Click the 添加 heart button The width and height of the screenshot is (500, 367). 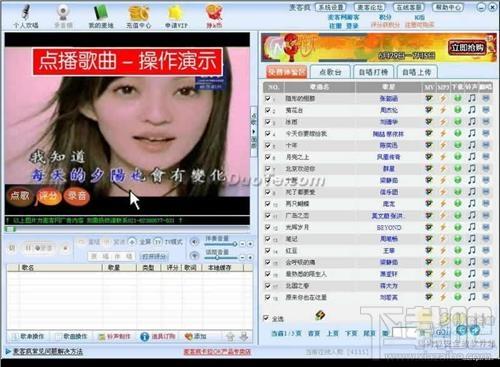pyautogui.click(x=196, y=337)
